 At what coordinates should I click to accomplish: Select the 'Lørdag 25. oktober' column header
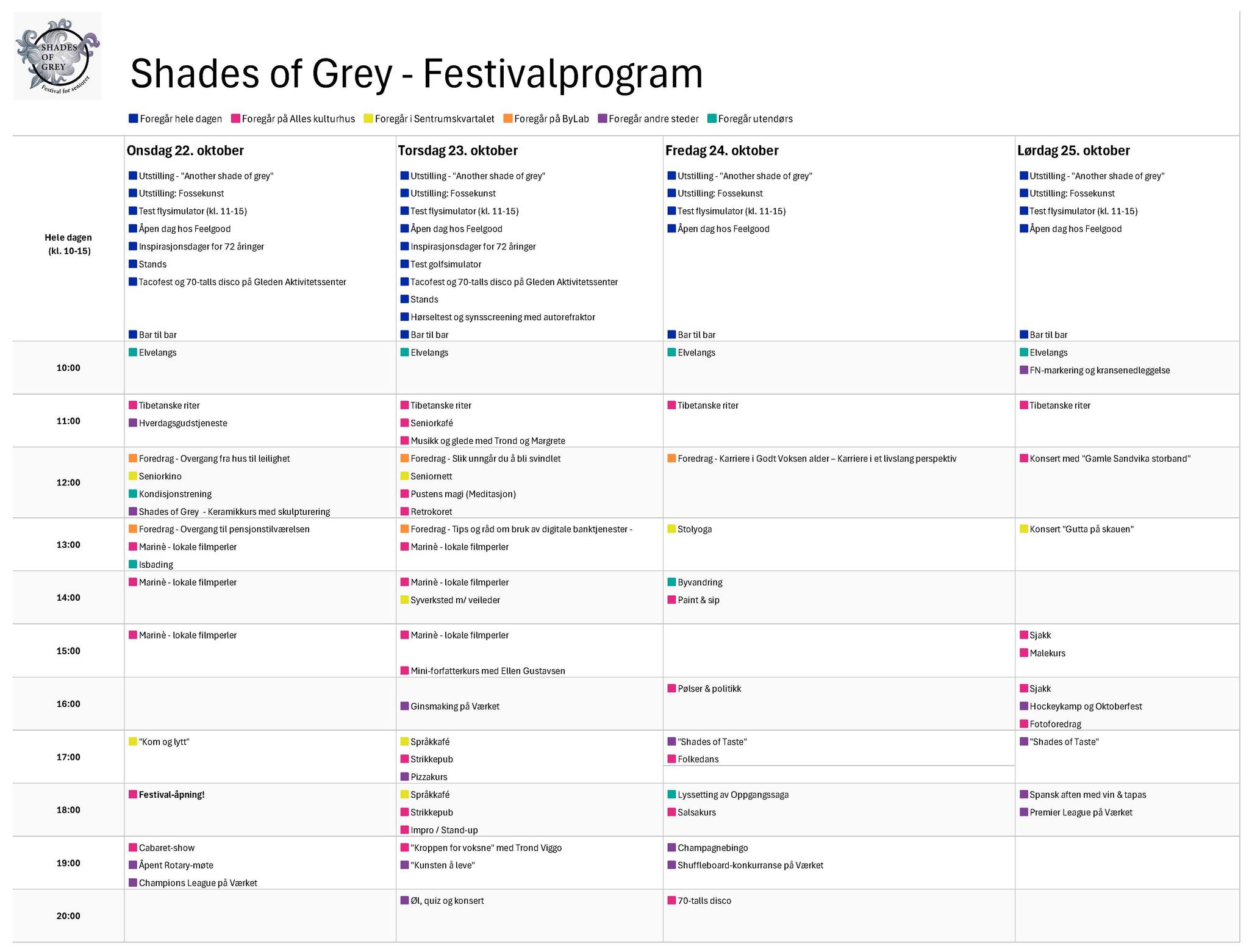[x=1073, y=151]
